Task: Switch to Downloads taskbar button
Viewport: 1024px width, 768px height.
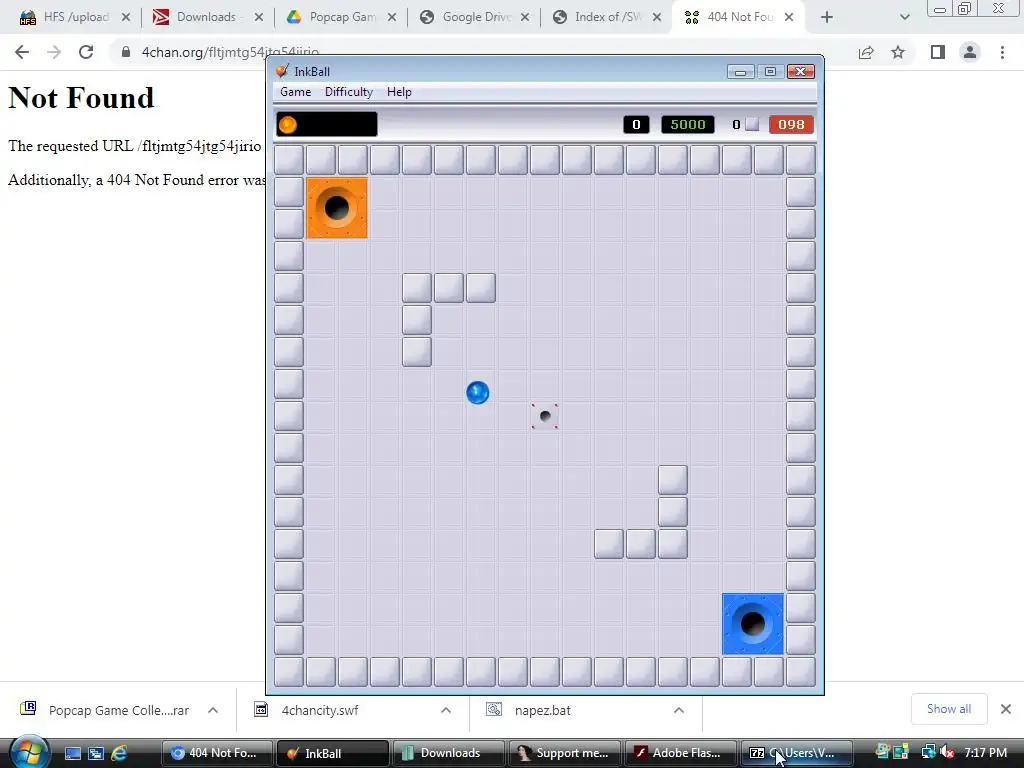Action: pyautogui.click(x=449, y=753)
